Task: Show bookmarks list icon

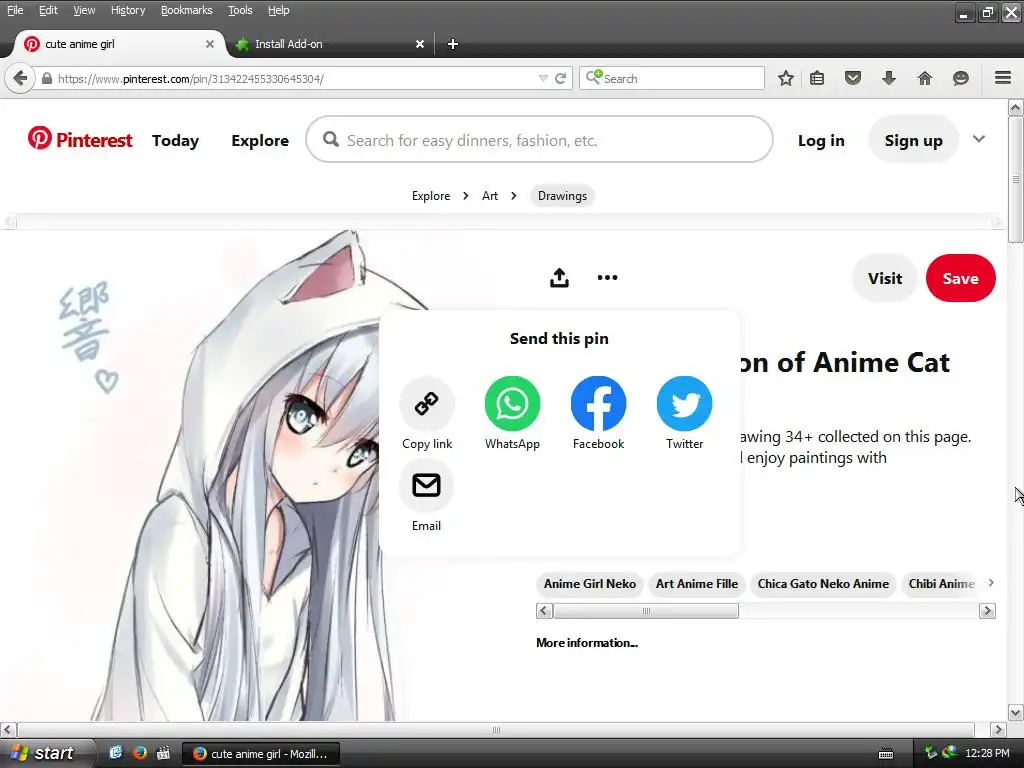Action: click(x=817, y=78)
